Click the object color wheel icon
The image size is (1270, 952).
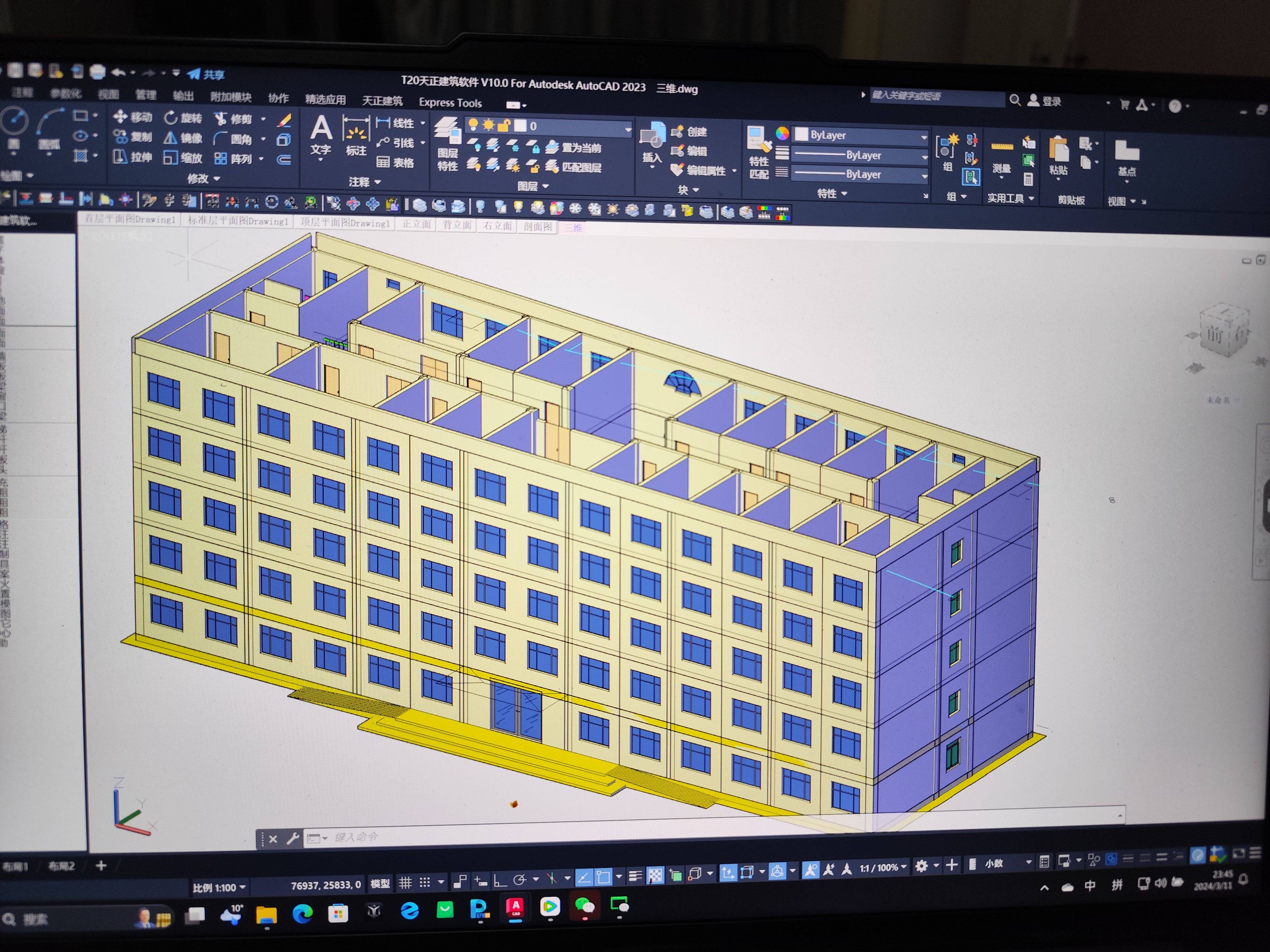click(x=782, y=134)
